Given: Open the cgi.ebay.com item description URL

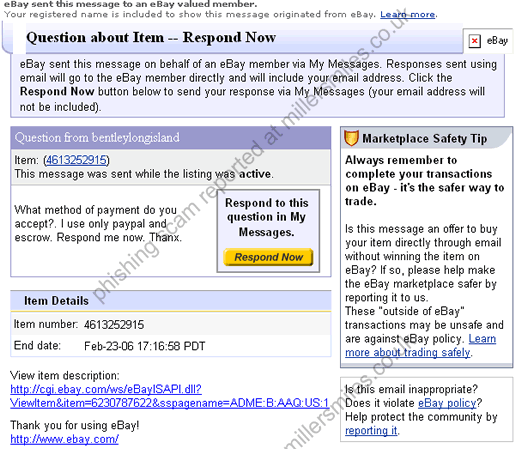Looking at the screenshot, I should point(169,396).
